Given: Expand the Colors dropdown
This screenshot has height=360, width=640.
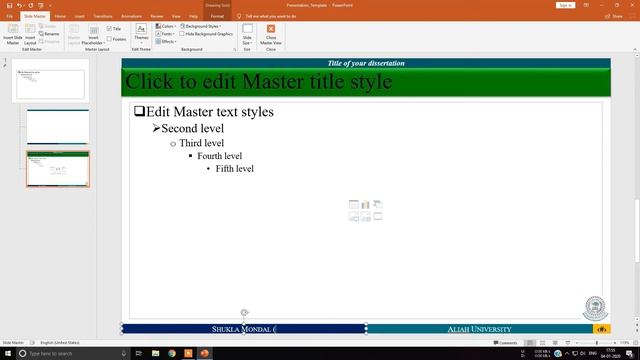Looking at the screenshot, I should pos(166,26).
